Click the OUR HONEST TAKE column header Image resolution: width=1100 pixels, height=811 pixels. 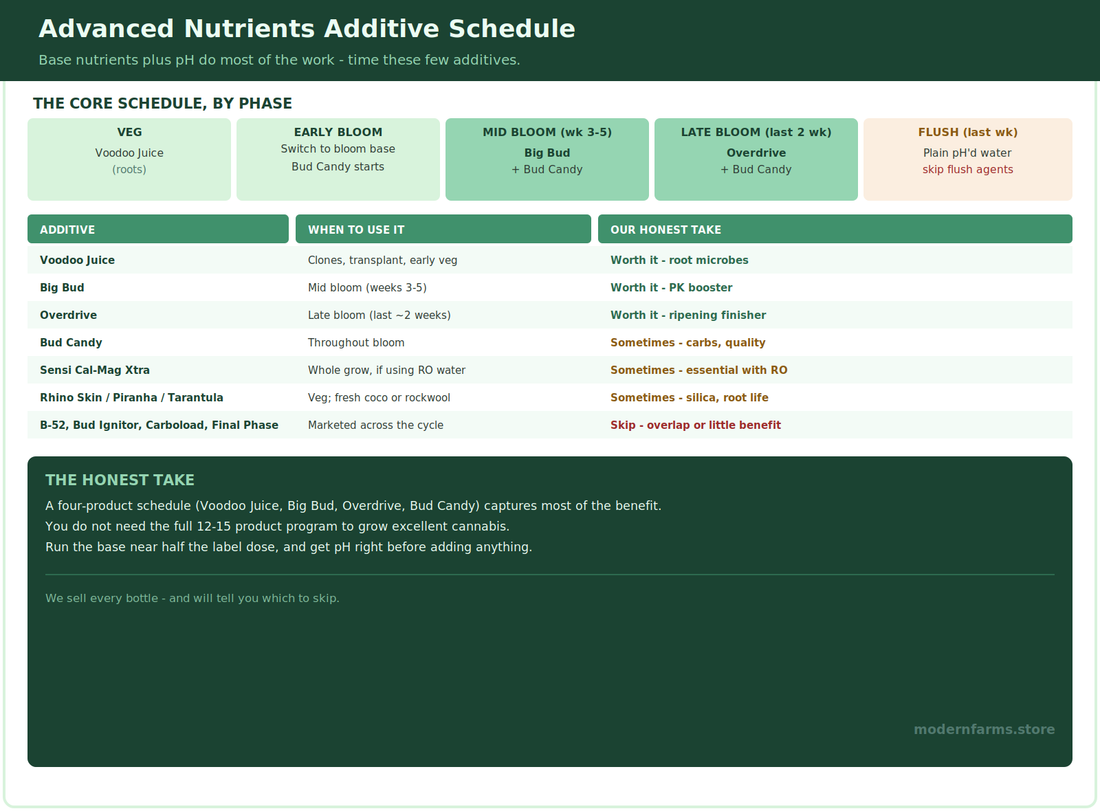pyautogui.click(x=835, y=229)
